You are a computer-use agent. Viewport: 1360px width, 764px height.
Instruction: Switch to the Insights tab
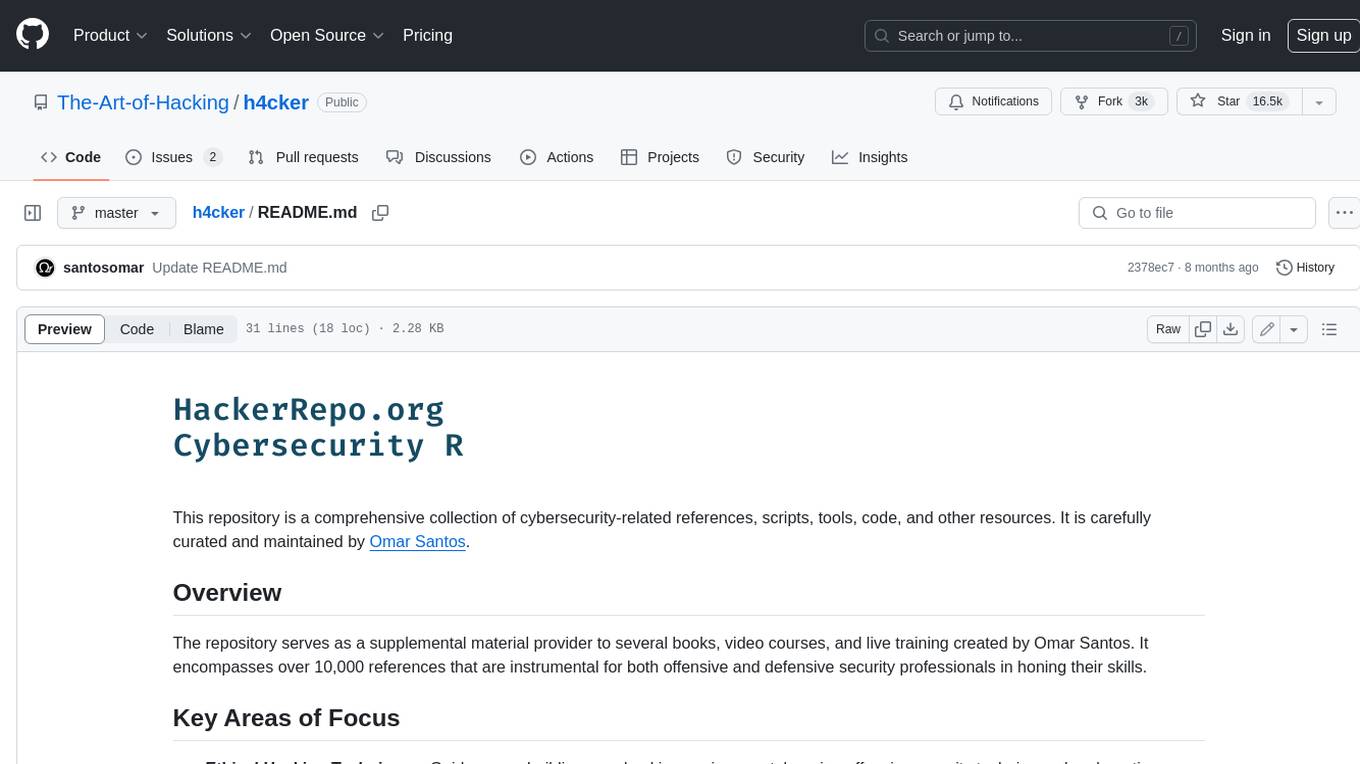(x=870, y=157)
